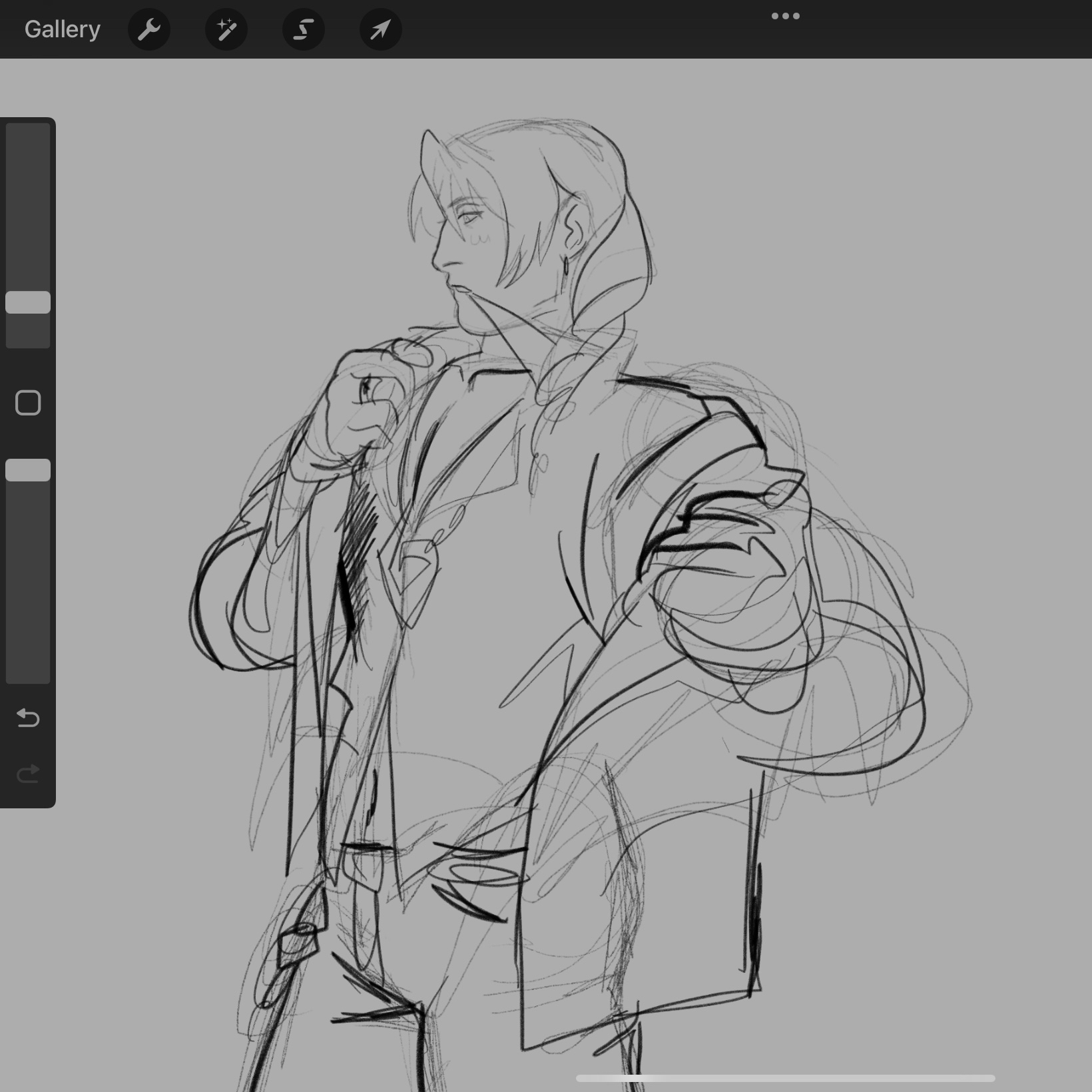Click the brush size slider handle
Viewport: 1092px width, 1092px height.
pyautogui.click(x=28, y=302)
